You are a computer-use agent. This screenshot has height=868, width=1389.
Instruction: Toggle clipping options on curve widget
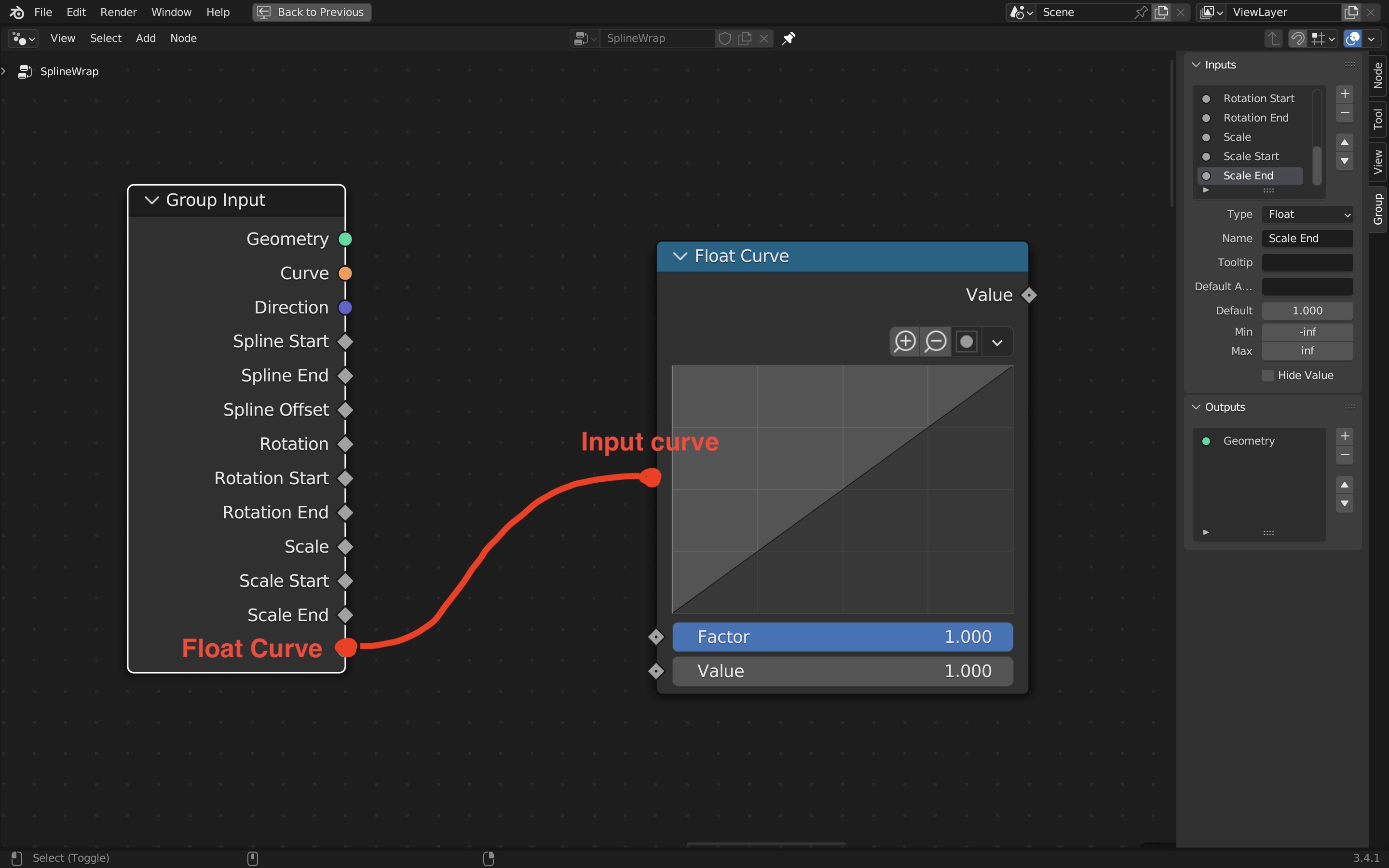(967, 341)
